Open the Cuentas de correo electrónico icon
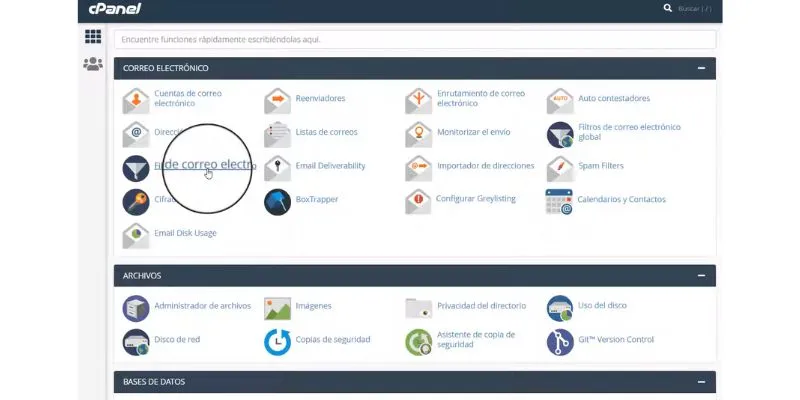 (x=136, y=101)
